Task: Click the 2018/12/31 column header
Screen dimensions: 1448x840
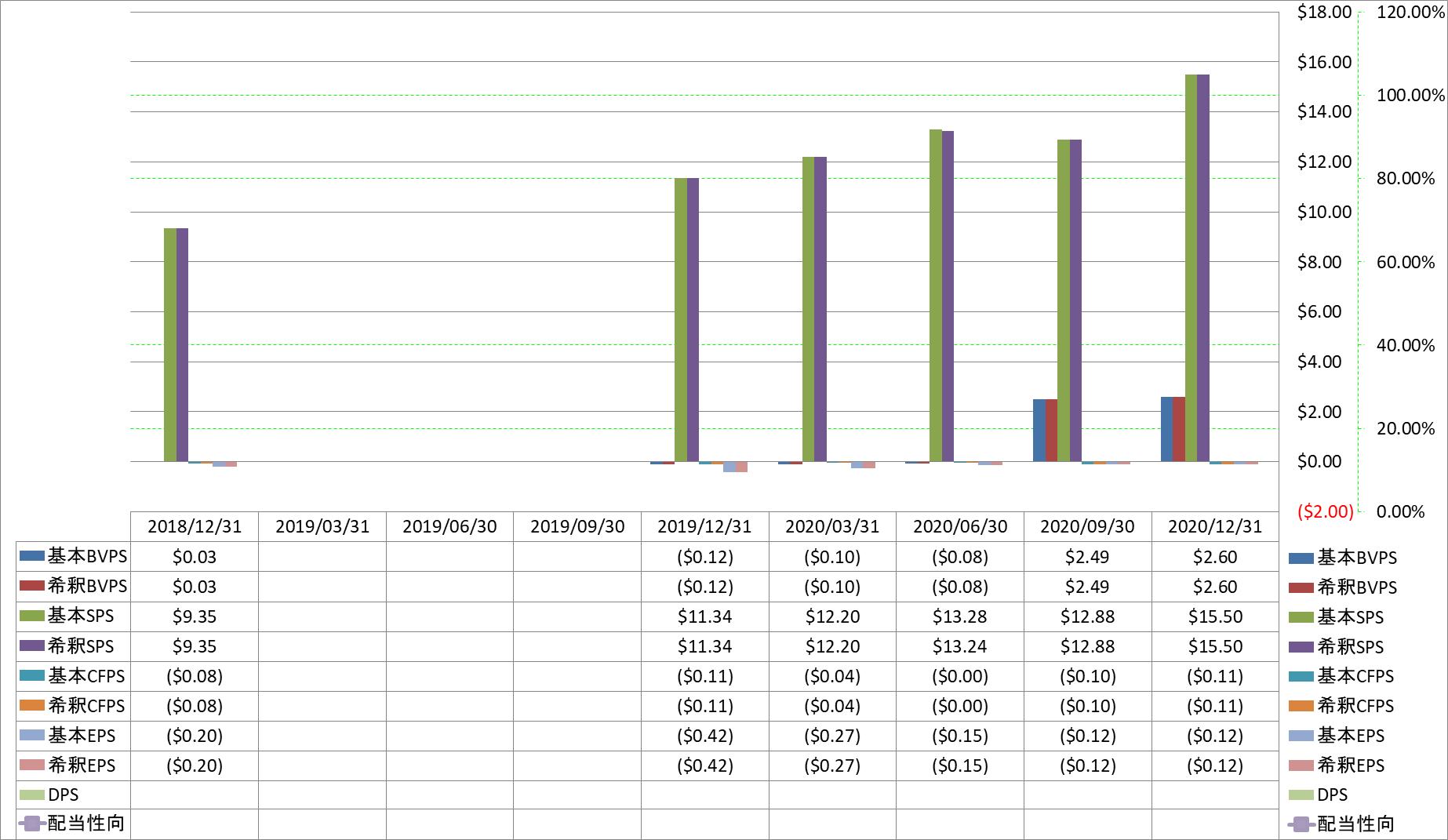Action: tap(195, 526)
